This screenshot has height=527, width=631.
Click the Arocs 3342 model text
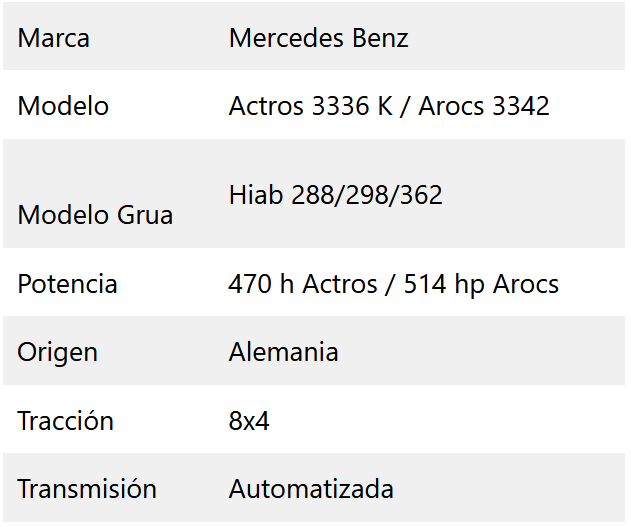(484, 106)
